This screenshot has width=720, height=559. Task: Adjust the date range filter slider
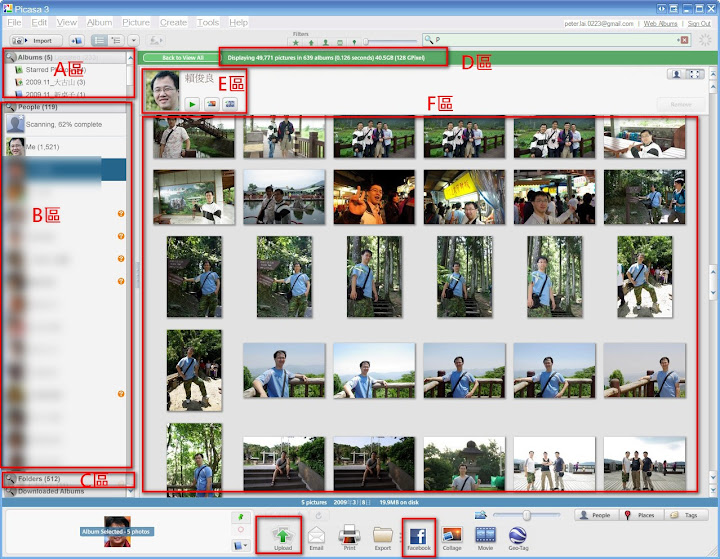[366, 42]
